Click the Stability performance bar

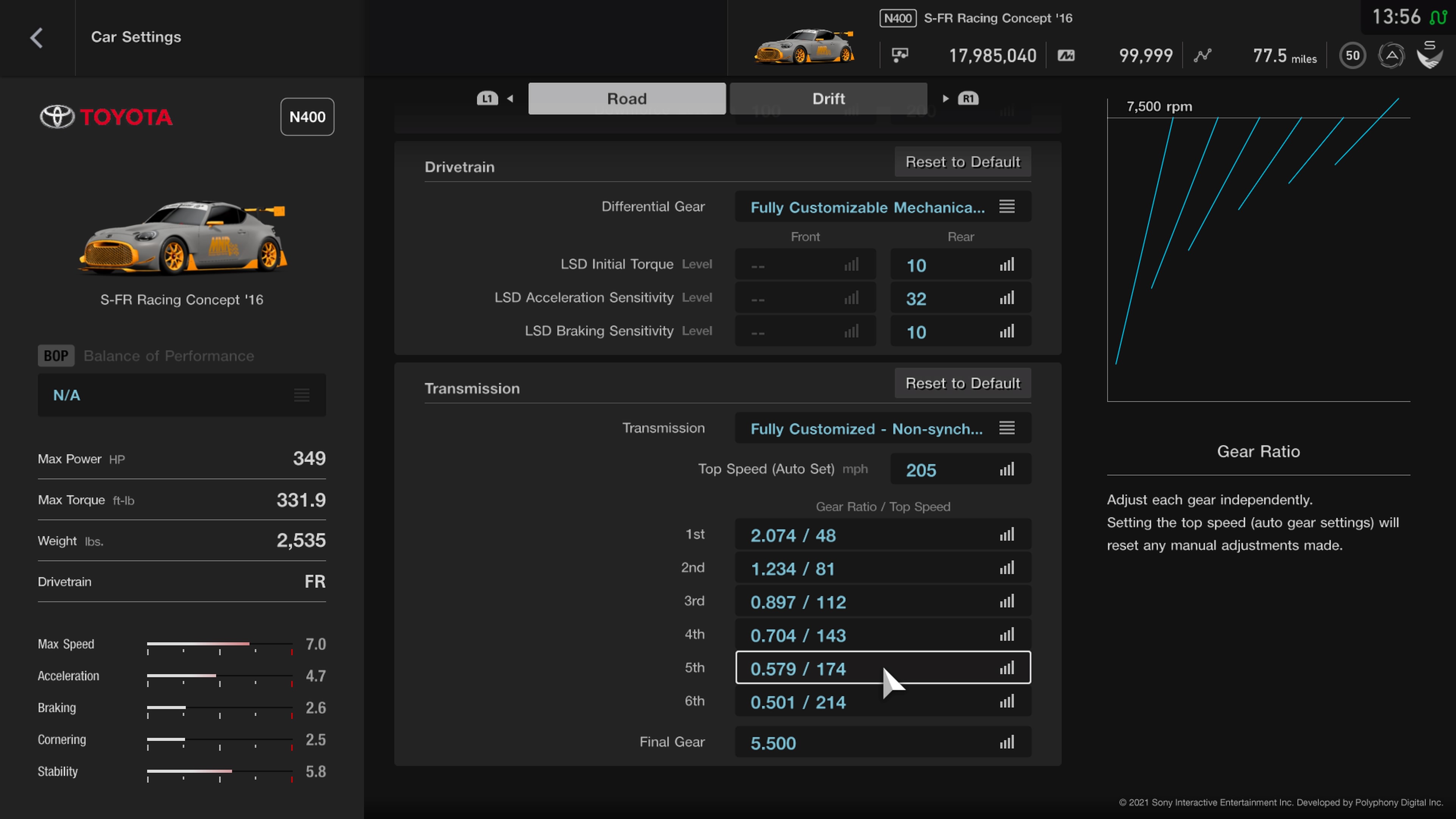[x=219, y=772]
